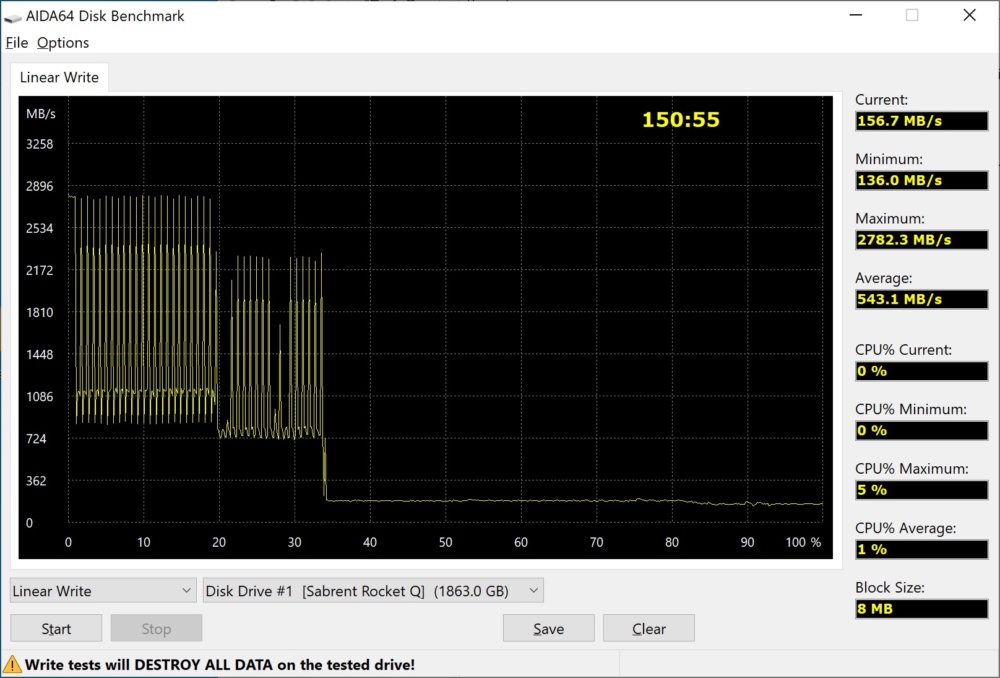Click the Current value 156.7 MB/s
Image resolution: width=1000 pixels, height=678 pixels.
[922, 121]
